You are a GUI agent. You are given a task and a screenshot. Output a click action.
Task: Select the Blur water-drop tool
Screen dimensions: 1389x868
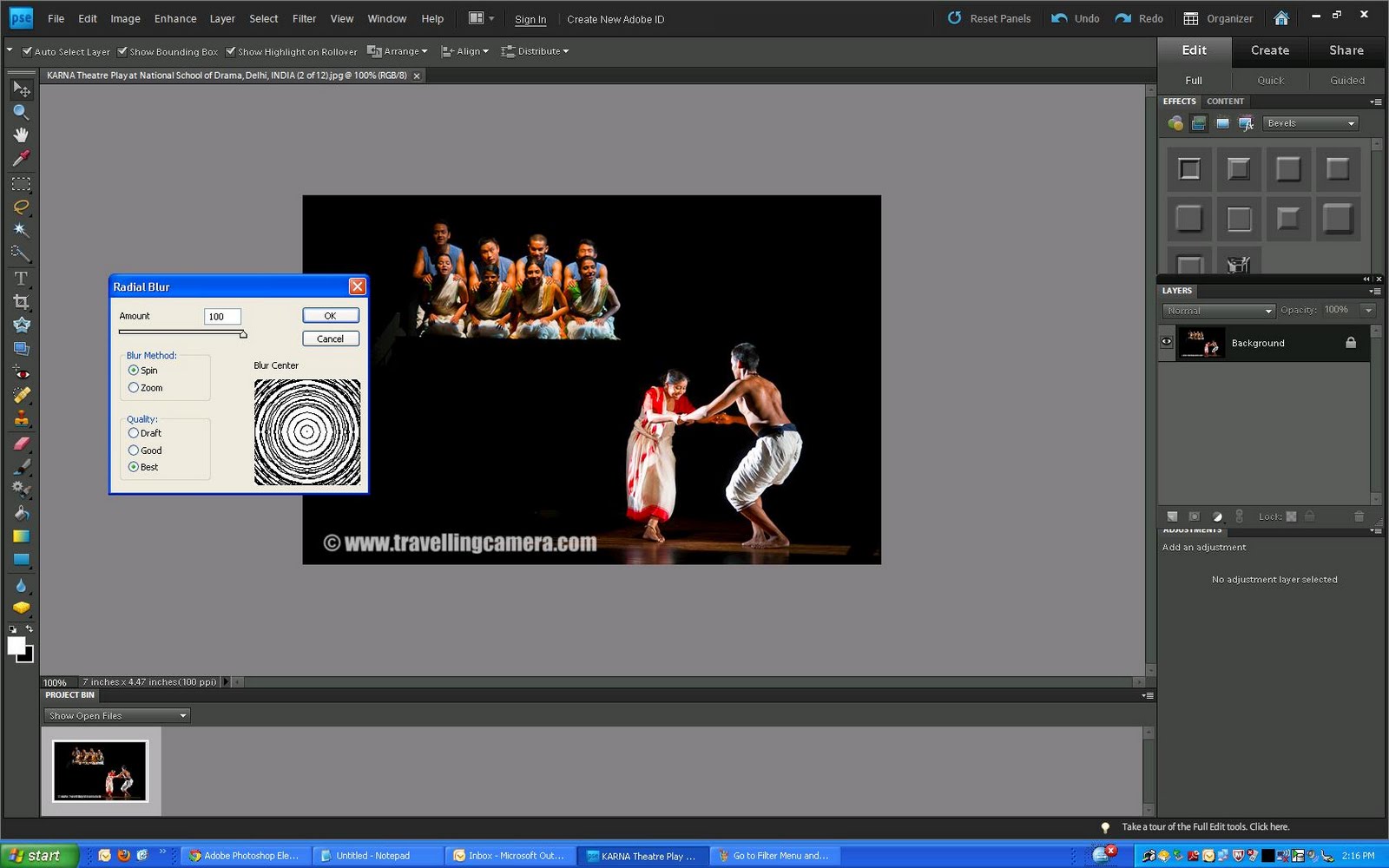[x=21, y=585]
